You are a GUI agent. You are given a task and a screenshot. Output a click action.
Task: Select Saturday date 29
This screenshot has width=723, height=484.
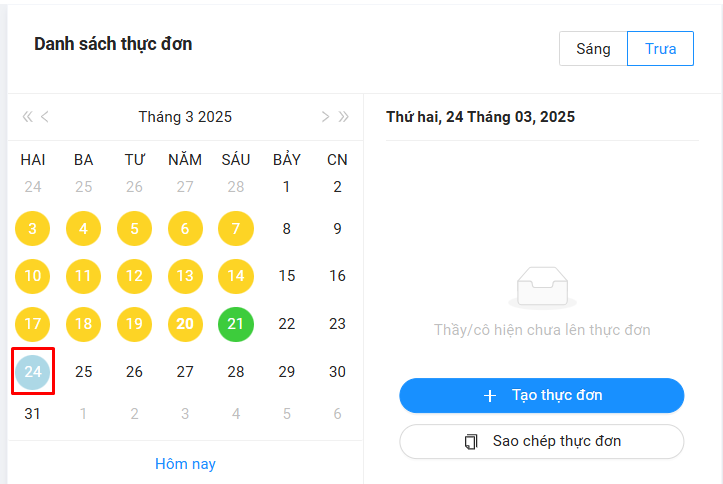[287, 372]
